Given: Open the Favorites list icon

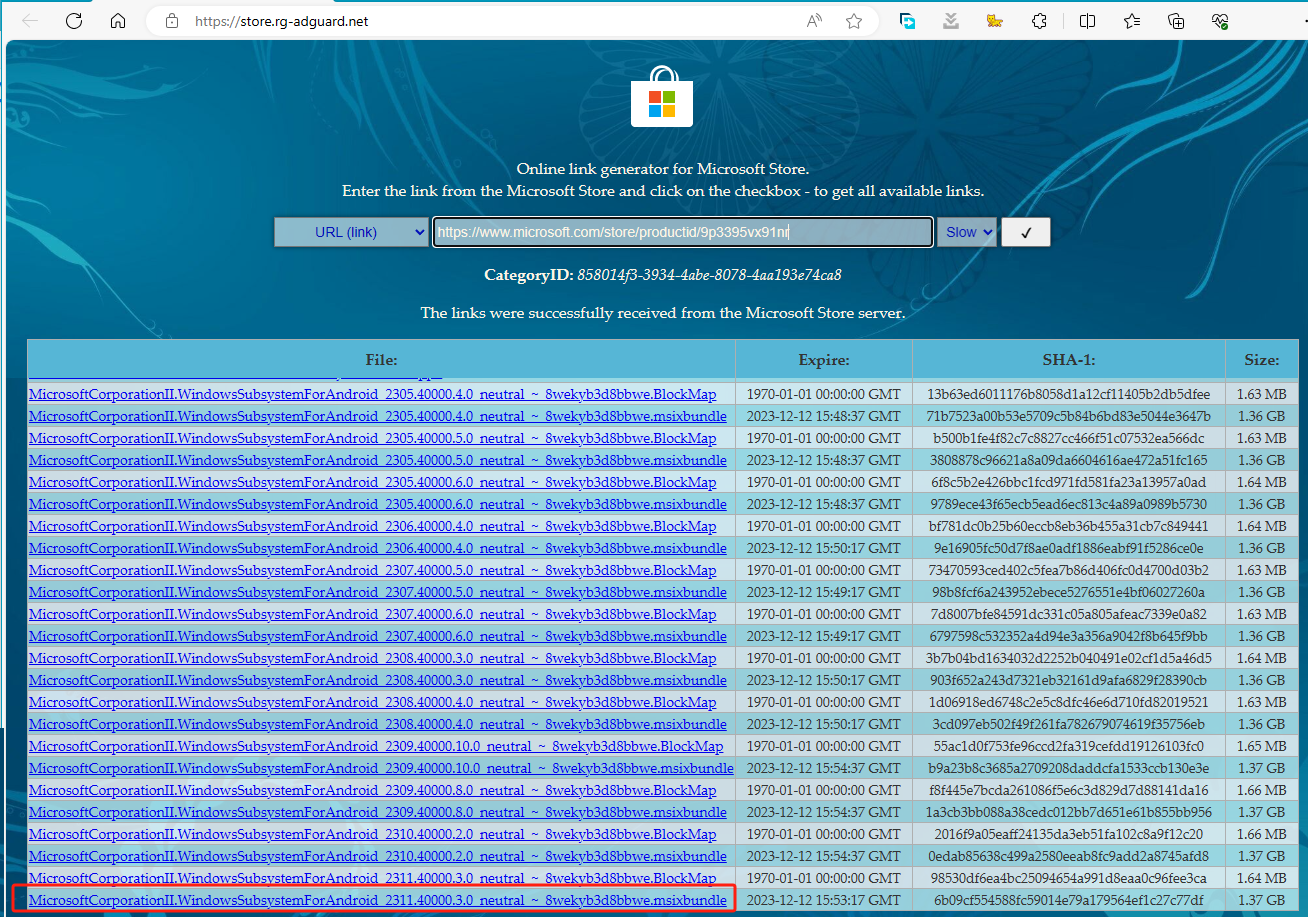Looking at the screenshot, I should tap(1132, 21).
